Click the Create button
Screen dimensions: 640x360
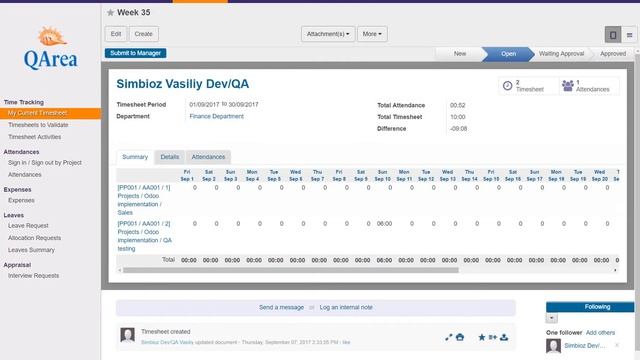pos(144,34)
